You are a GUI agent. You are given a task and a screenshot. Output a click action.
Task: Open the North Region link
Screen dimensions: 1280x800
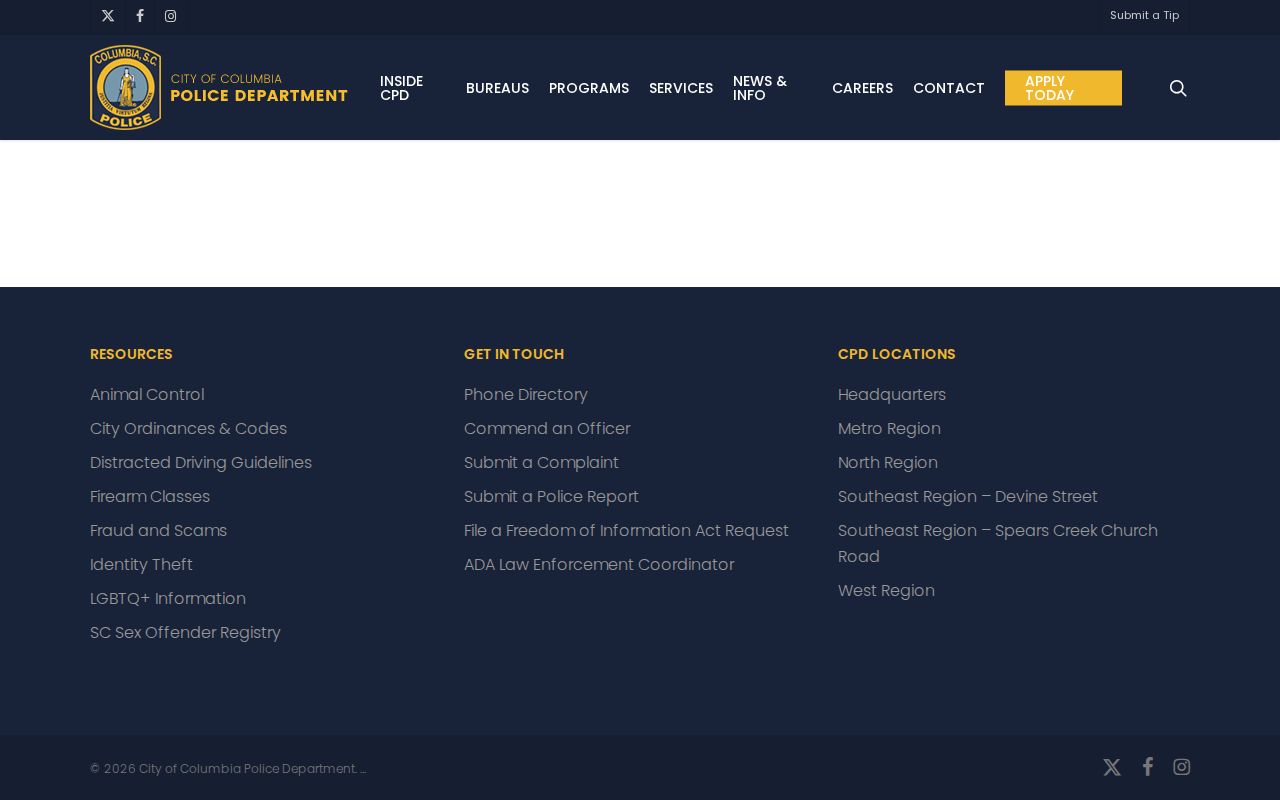888,462
